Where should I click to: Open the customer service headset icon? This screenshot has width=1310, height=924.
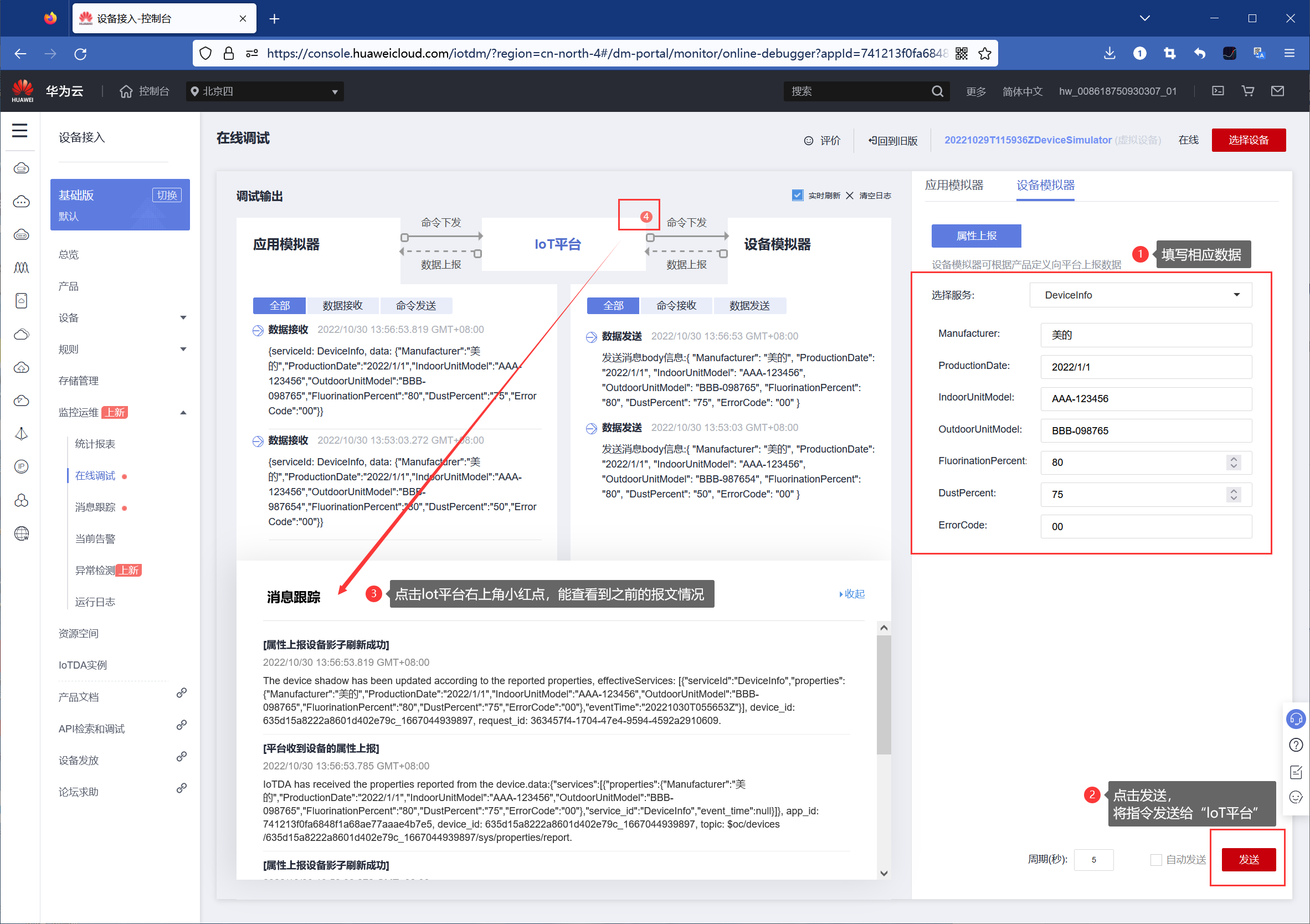click(1296, 719)
